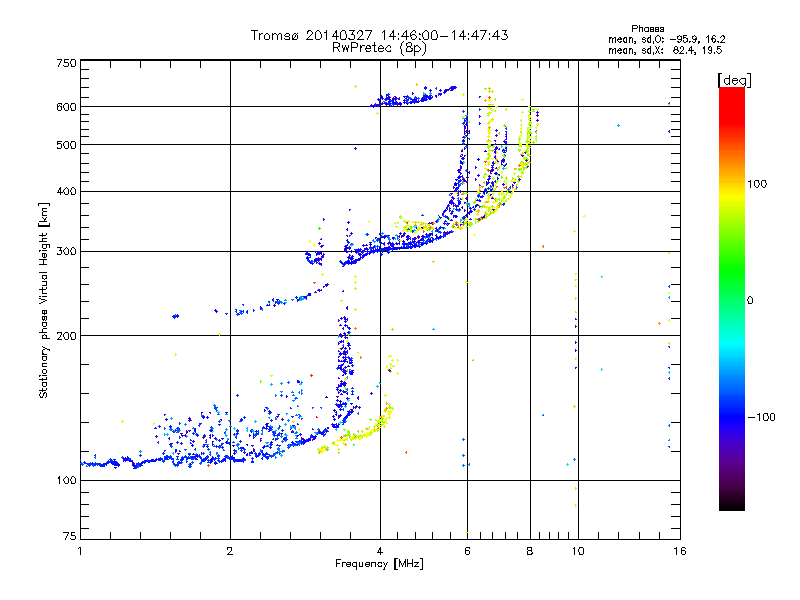The width and height of the screenshot is (800, 600).
Task: Click the 'Stationary phase Virtual Height [km]' axis title
Action: pos(44,300)
